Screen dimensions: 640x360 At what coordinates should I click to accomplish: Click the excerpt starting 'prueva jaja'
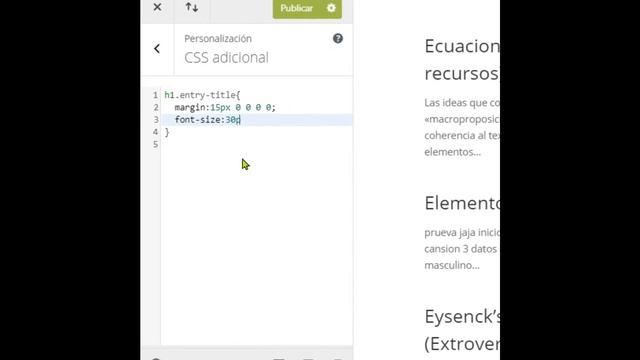462,249
